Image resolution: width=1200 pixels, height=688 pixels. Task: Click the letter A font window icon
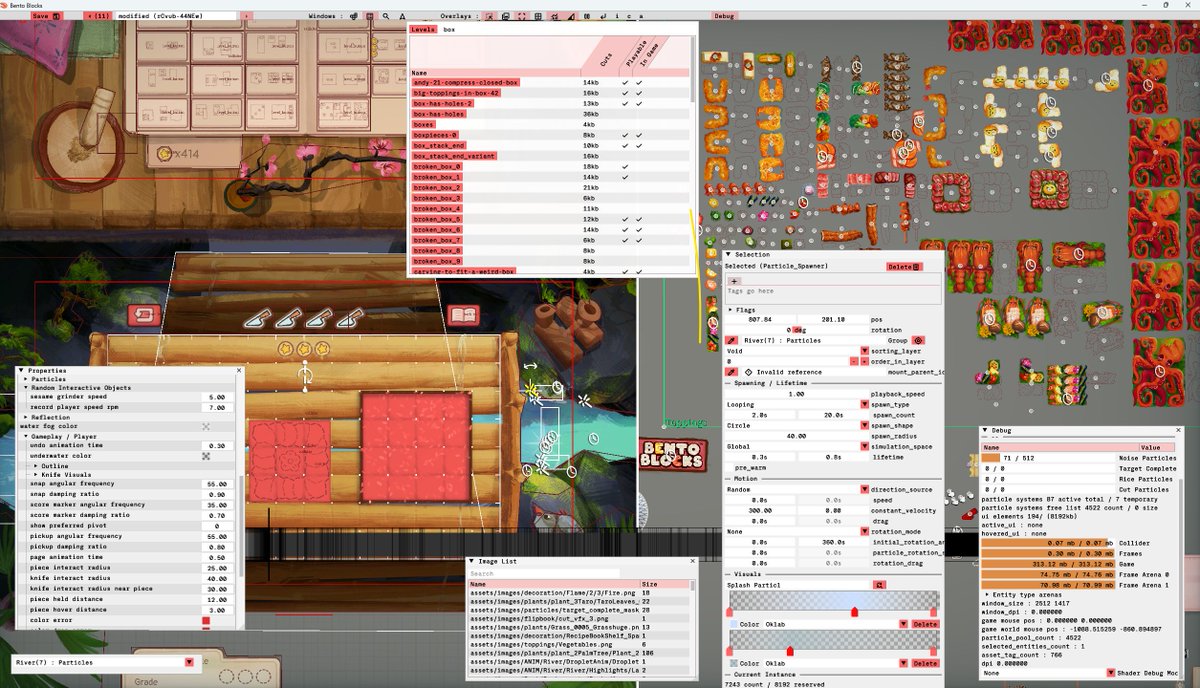click(402, 16)
